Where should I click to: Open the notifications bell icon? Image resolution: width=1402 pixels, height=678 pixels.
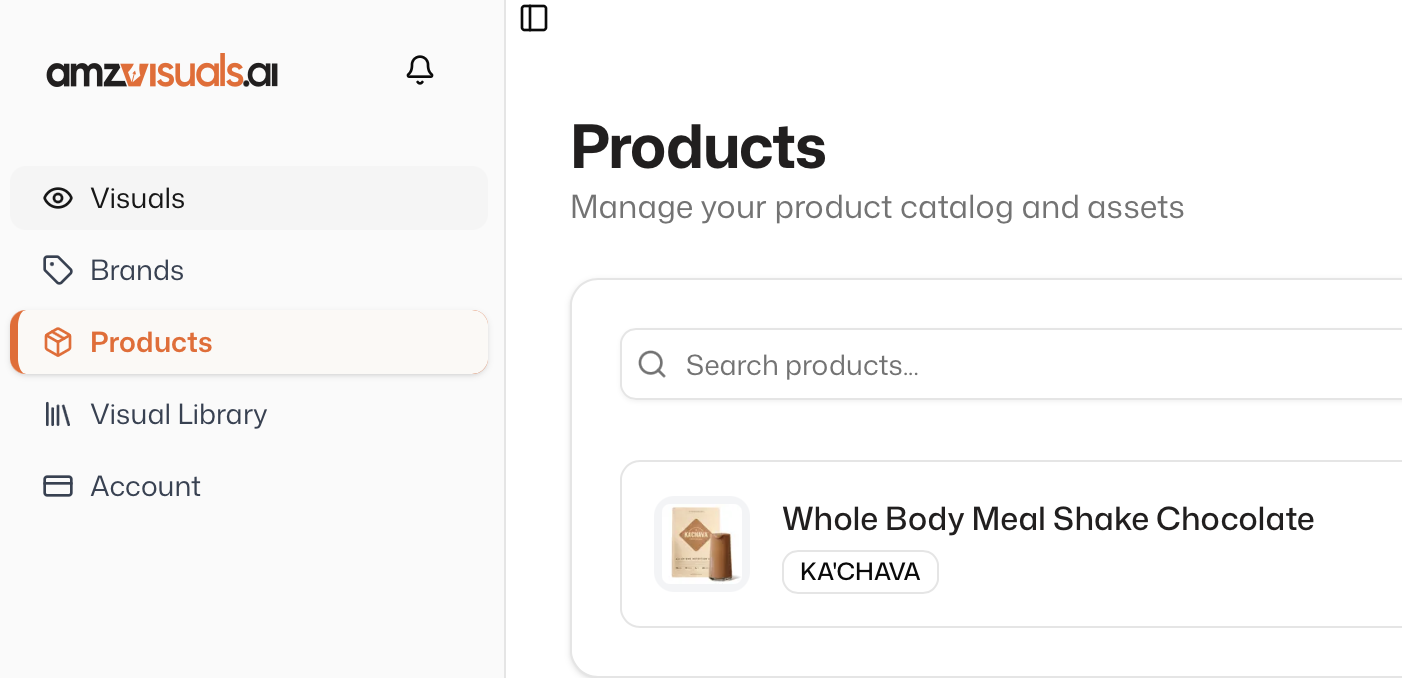tap(420, 69)
